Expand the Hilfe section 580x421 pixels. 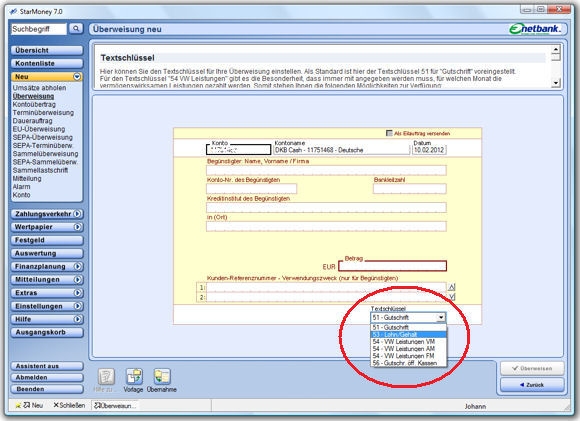point(77,319)
